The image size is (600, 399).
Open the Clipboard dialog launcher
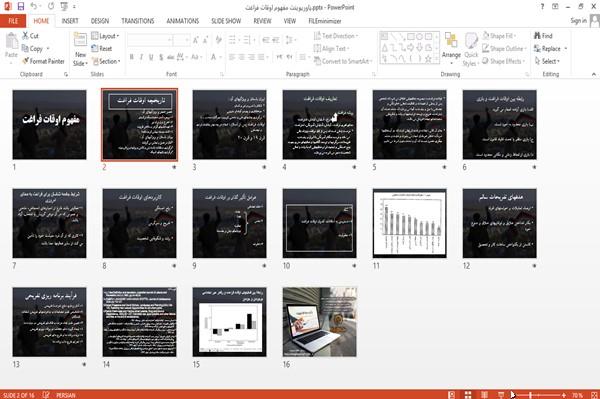pos(66,74)
